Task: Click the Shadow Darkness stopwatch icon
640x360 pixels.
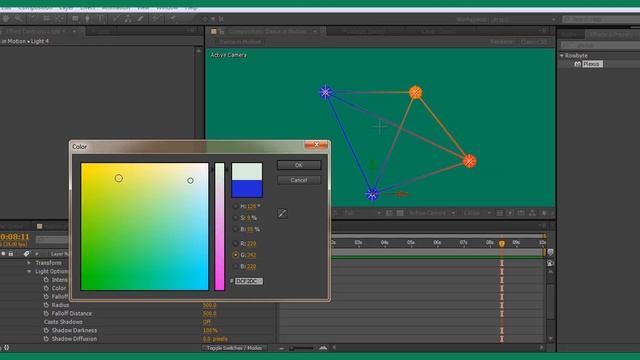Action: [x=46, y=331]
